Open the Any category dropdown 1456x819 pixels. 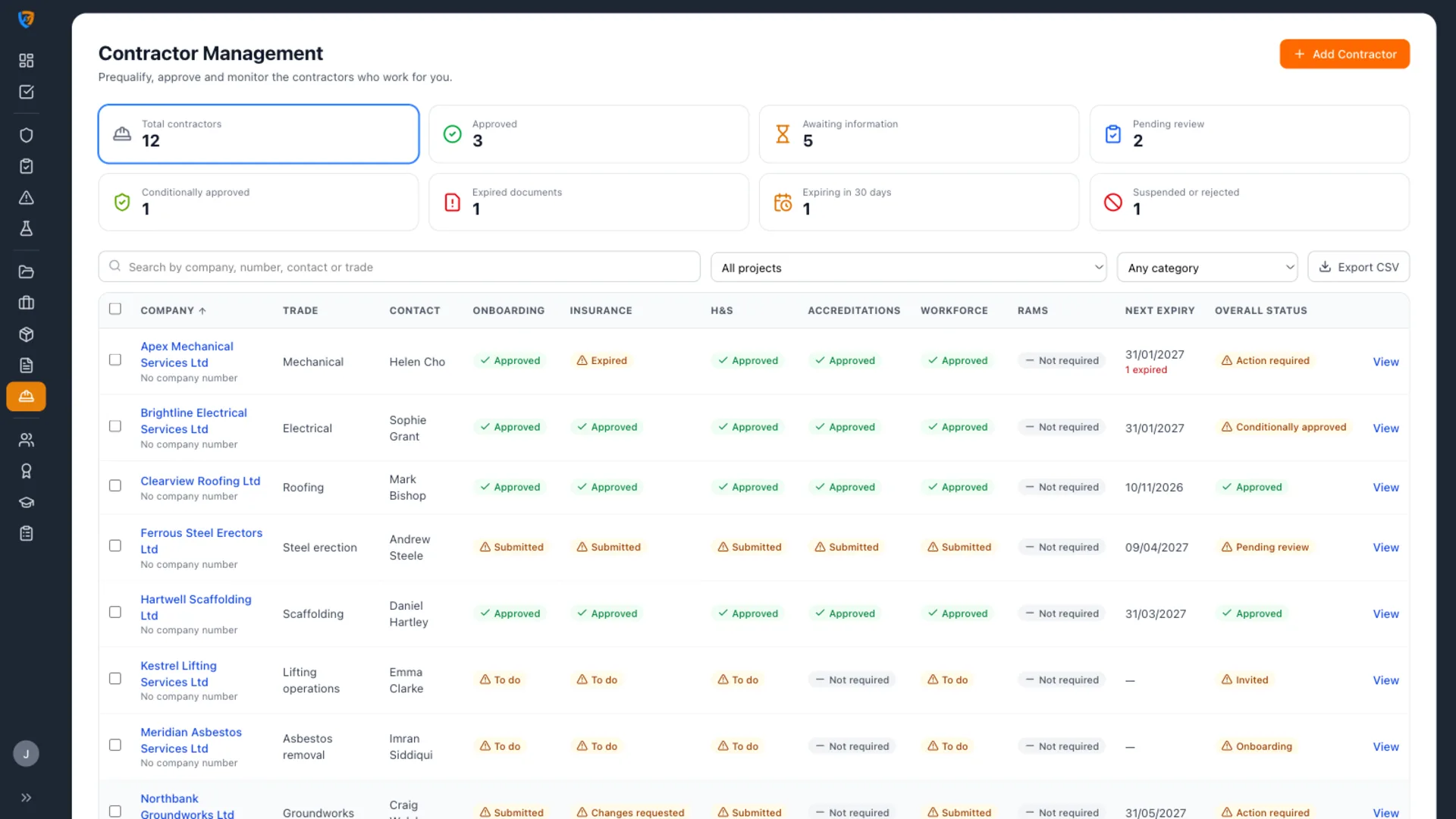(x=1207, y=268)
